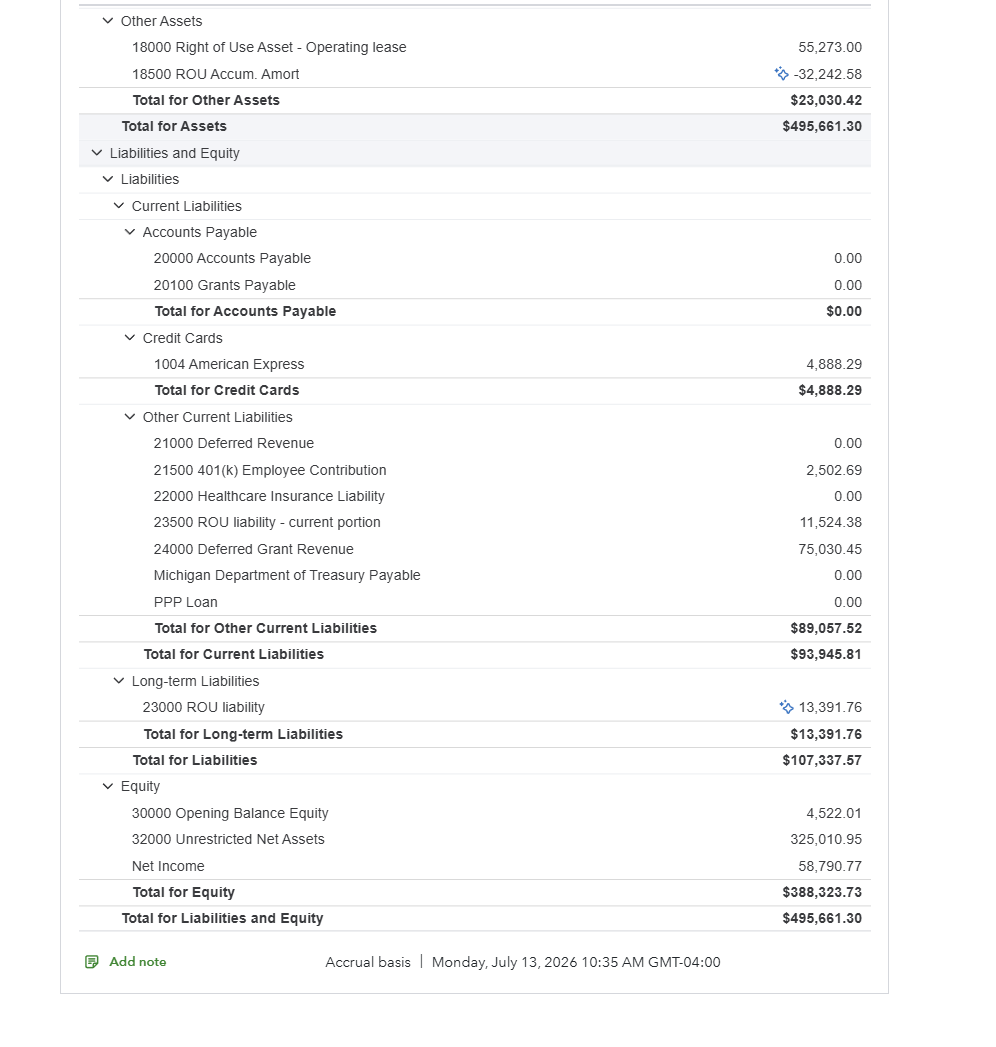The image size is (996, 1047).
Task: Collapse the Current Liabilities chevron
Action: click(119, 206)
